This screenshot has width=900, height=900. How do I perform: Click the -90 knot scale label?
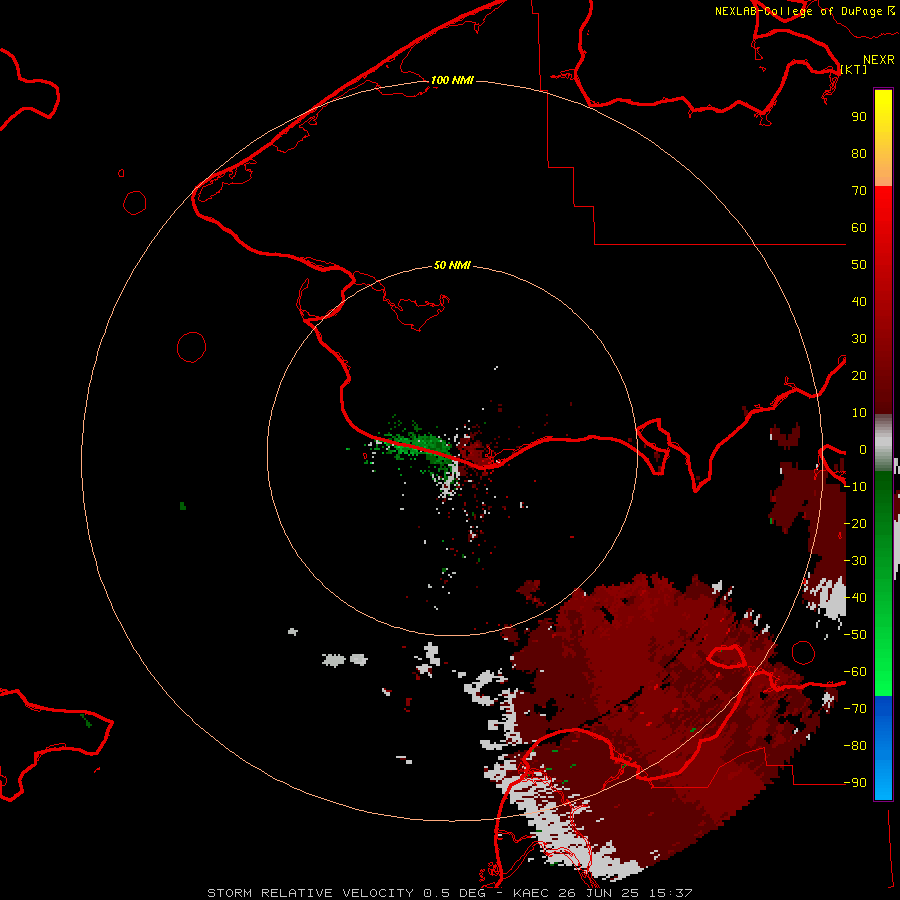point(856,783)
